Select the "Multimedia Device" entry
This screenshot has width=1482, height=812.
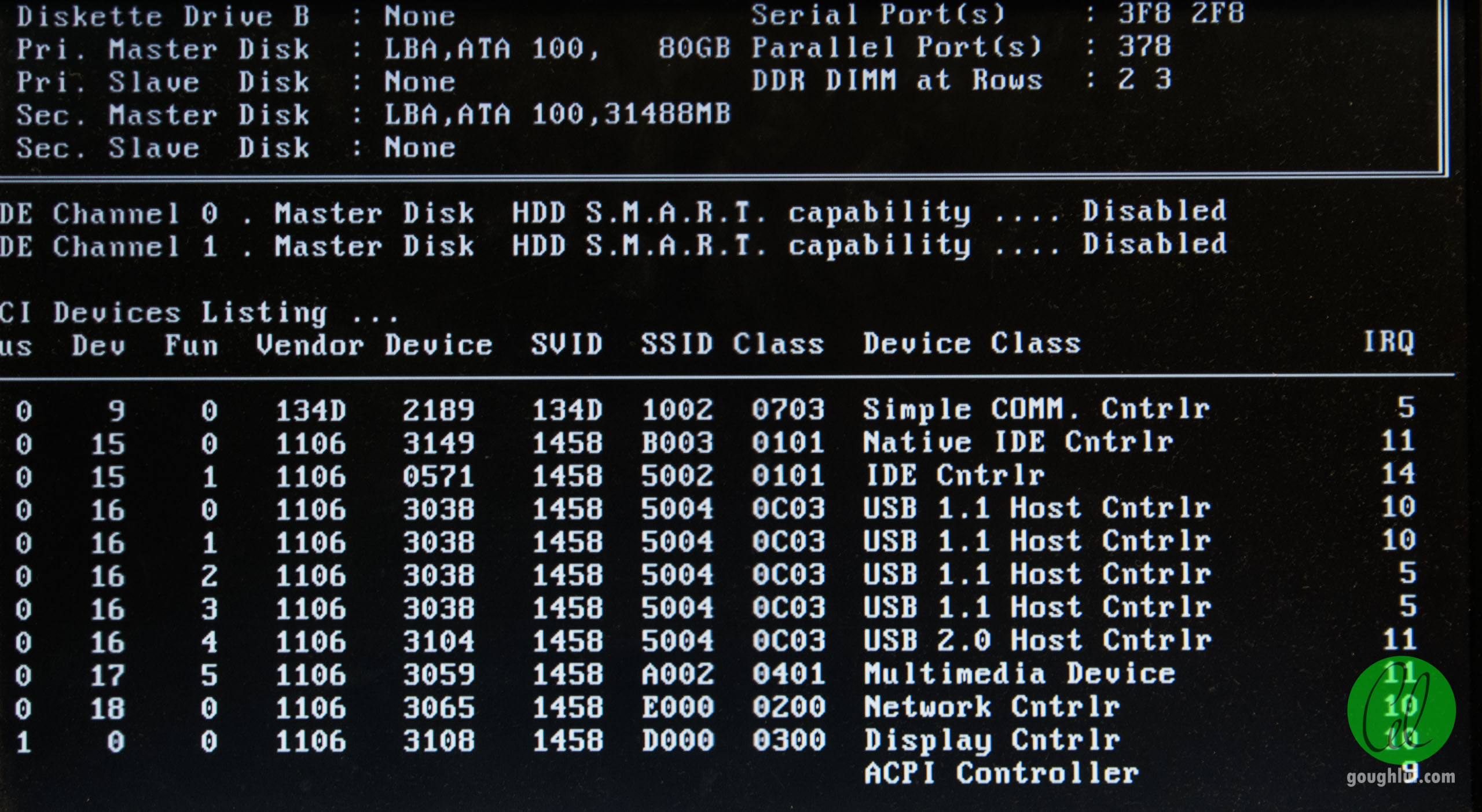(1019, 674)
